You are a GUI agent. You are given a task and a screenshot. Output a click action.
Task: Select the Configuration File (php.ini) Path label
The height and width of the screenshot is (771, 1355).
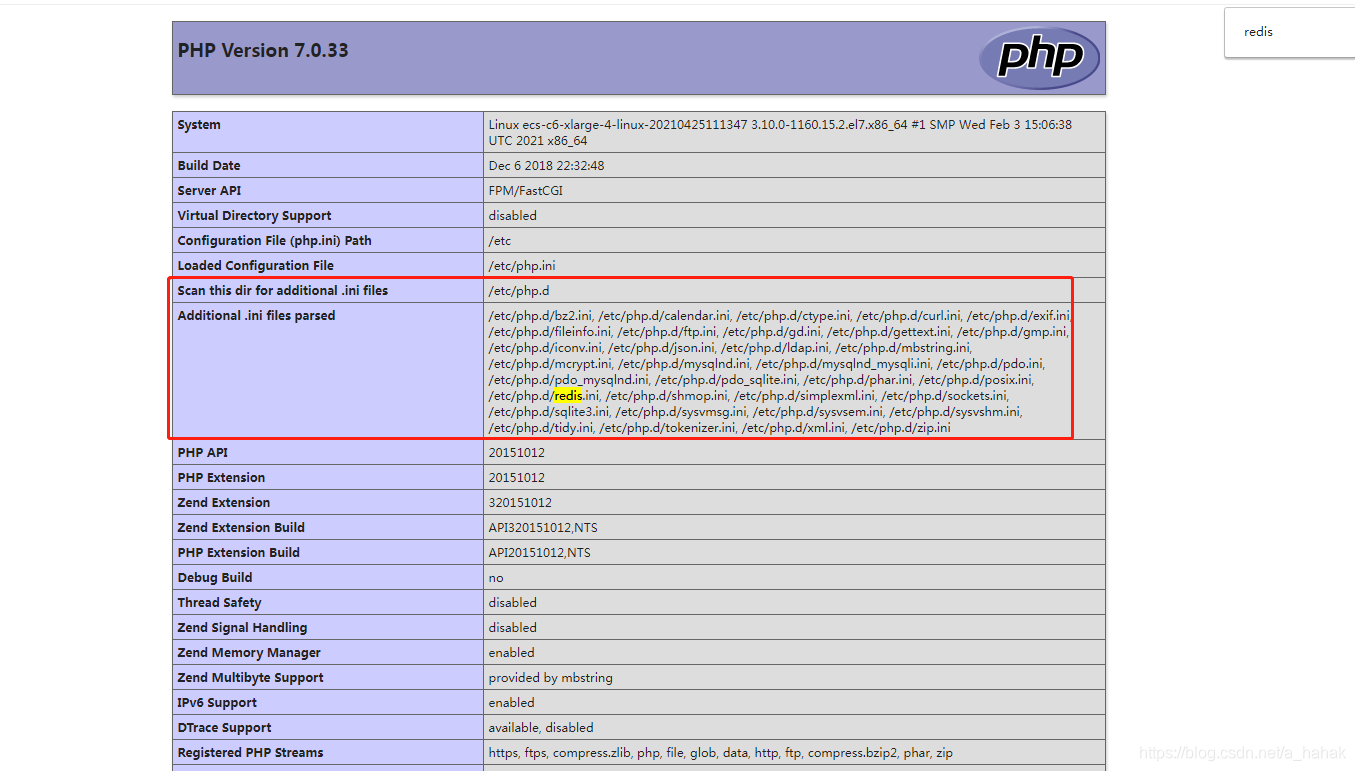pyautogui.click(x=274, y=241)
